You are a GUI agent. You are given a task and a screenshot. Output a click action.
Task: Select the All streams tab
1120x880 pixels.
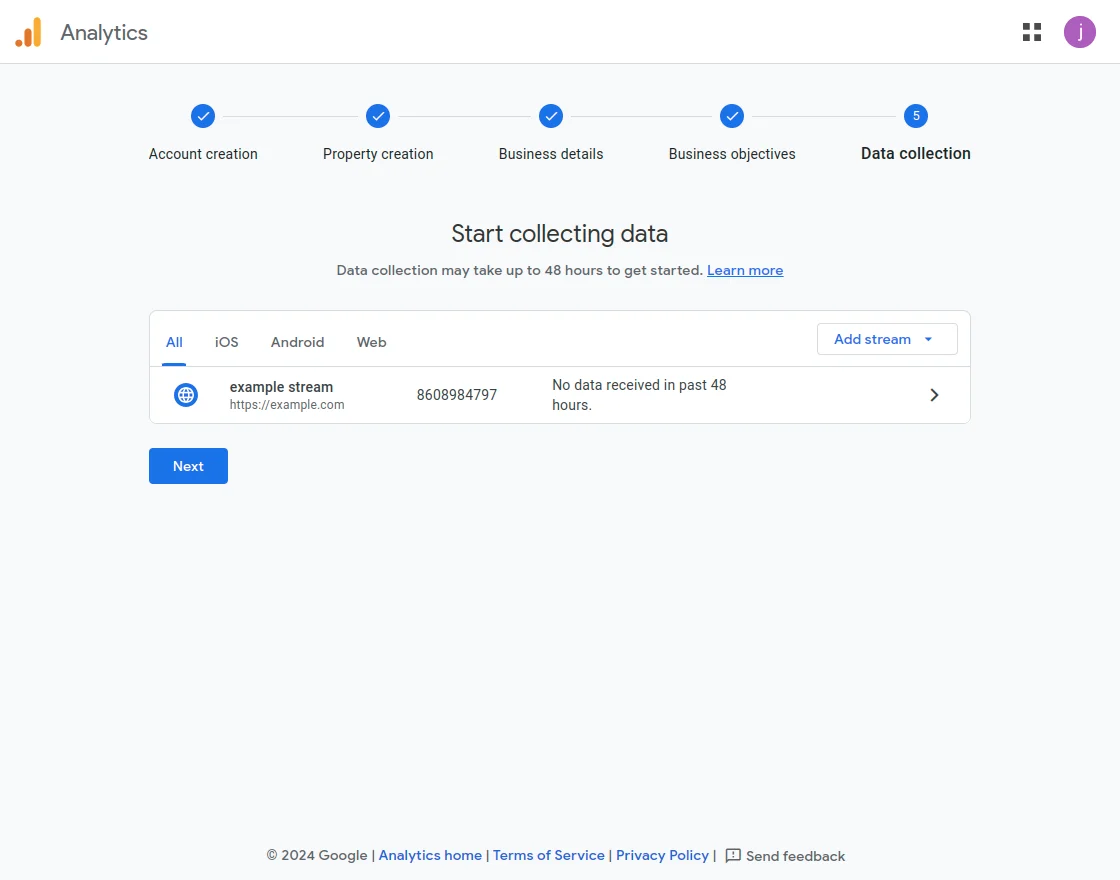click(173, 342)
